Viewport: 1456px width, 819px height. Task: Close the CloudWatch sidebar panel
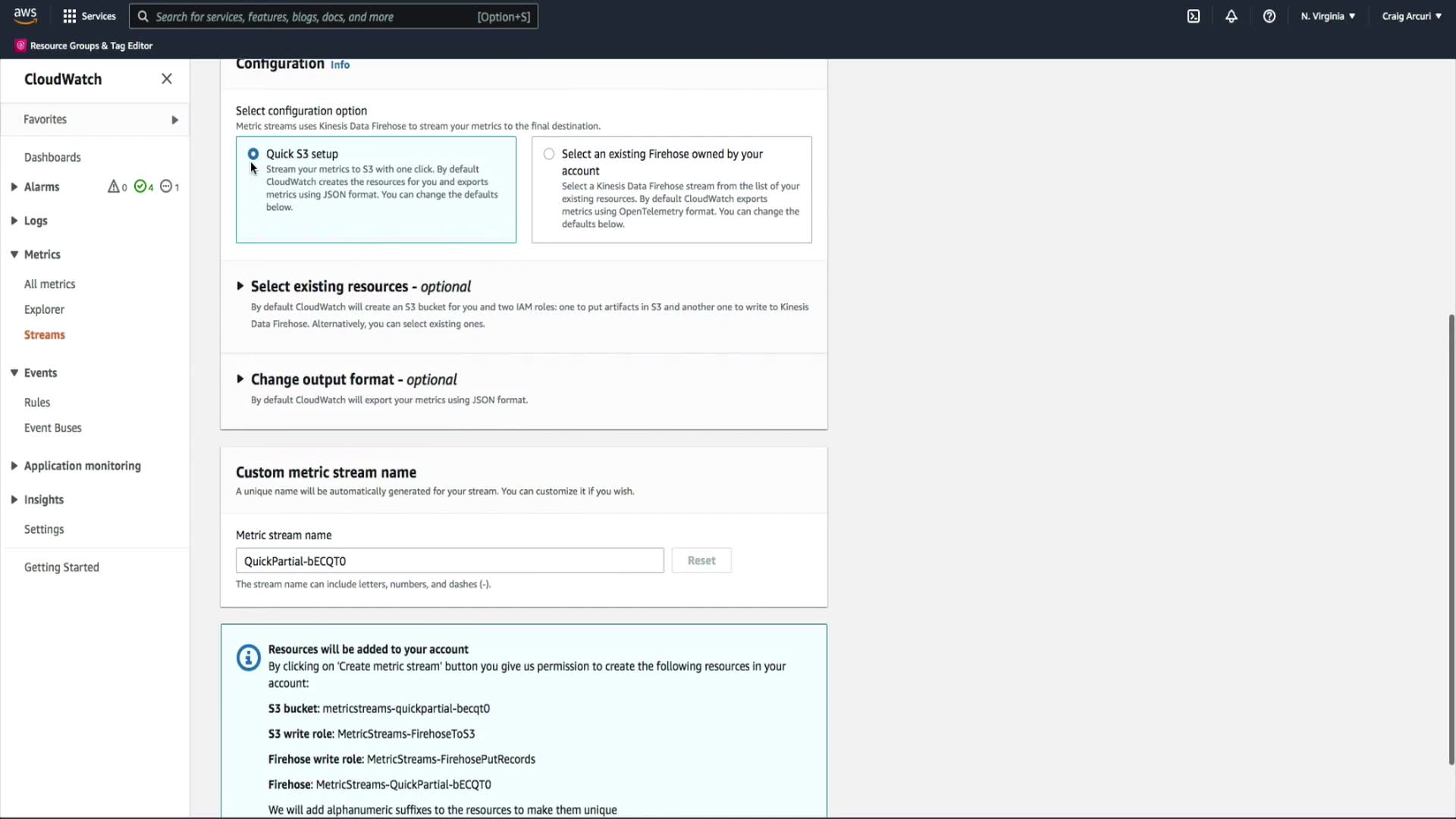pyautogui.click(x=167, y=79)
